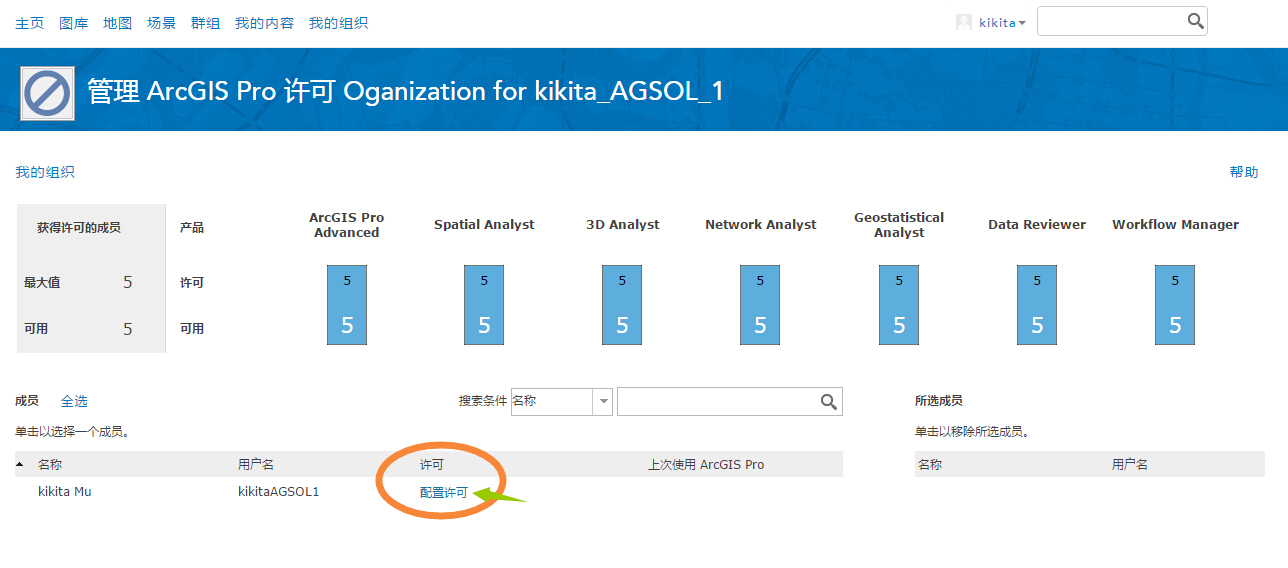Open the 我的内容 menu item
Screen dimensions: 1288x568
[x=265, y=23]
